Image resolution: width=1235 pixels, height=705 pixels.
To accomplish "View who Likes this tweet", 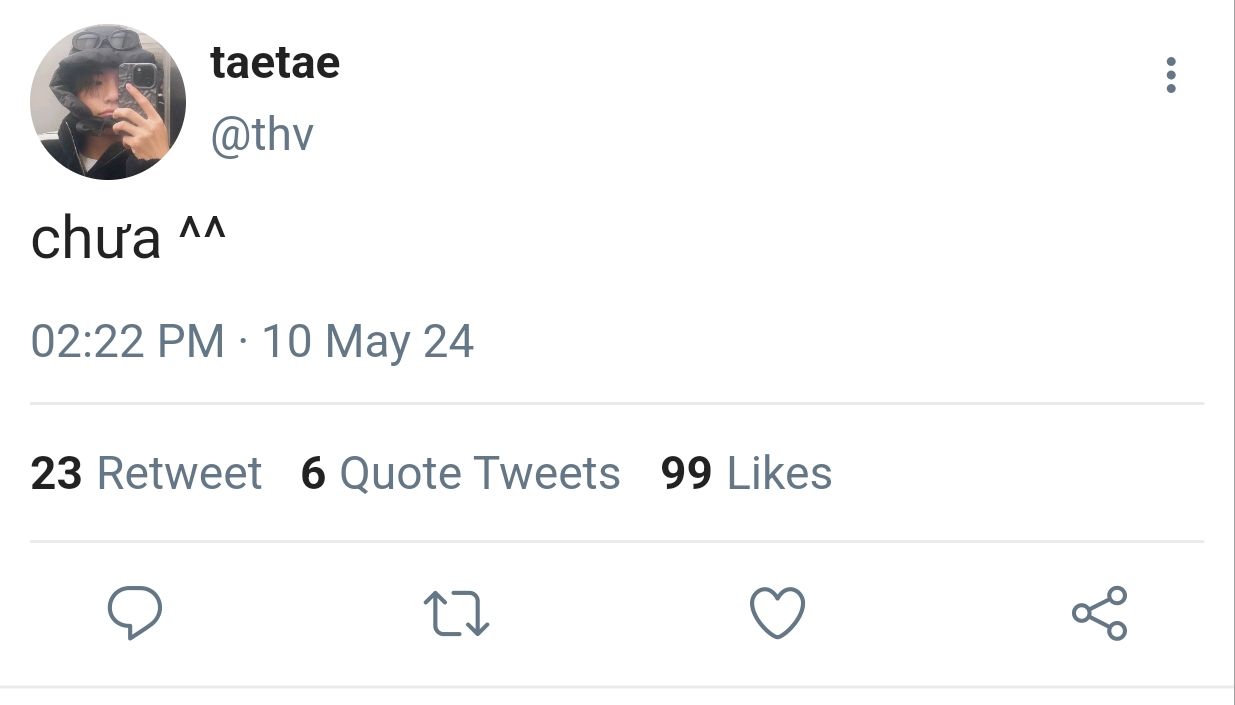I will [779, 473].
